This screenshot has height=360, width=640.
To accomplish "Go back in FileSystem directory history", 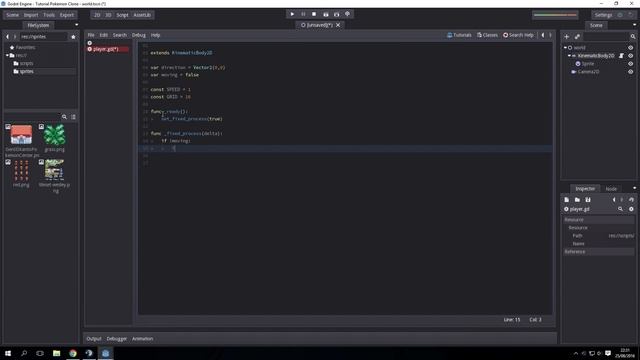I will [7, 37].
